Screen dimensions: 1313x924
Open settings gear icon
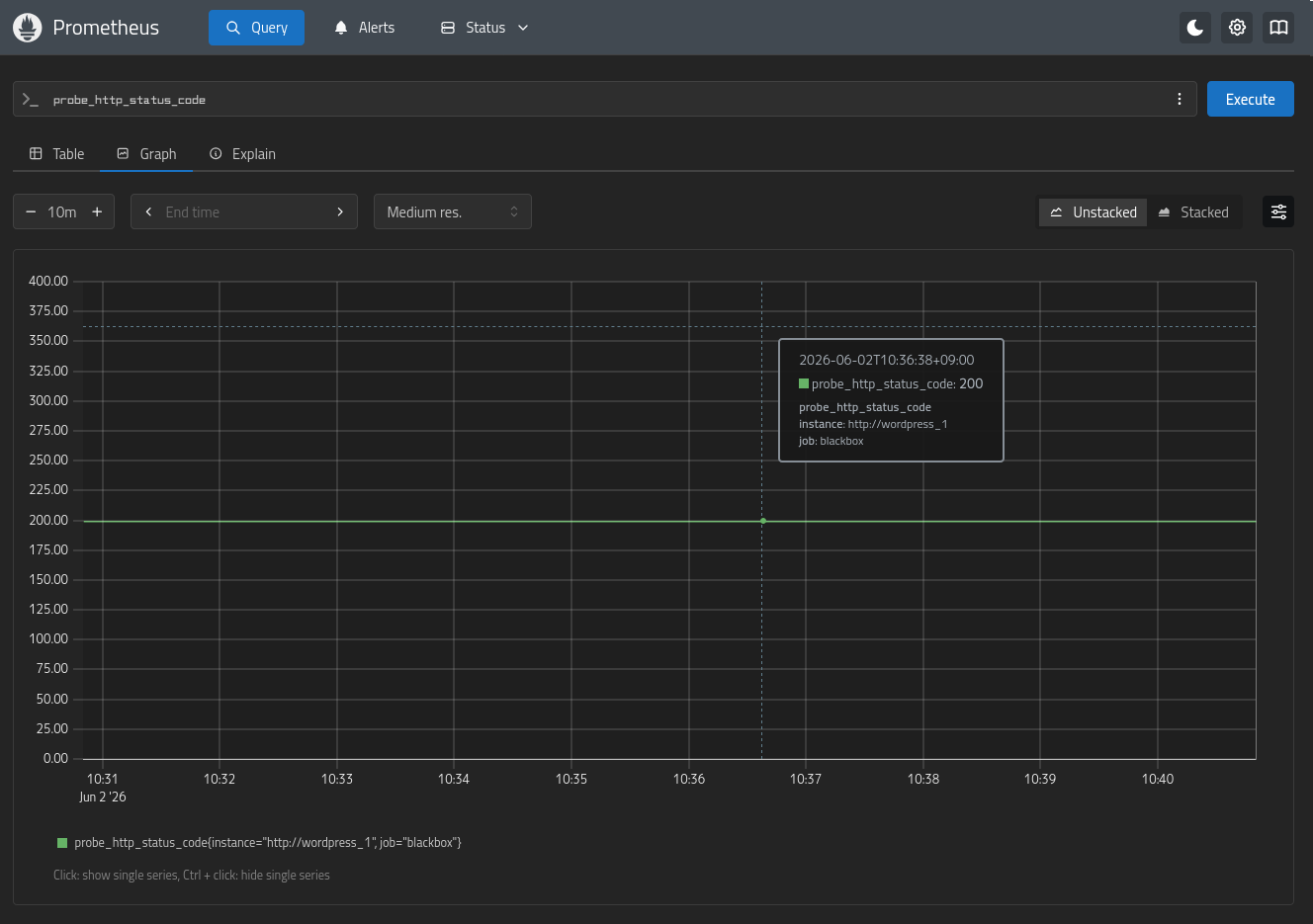(x=1237, y=28)
